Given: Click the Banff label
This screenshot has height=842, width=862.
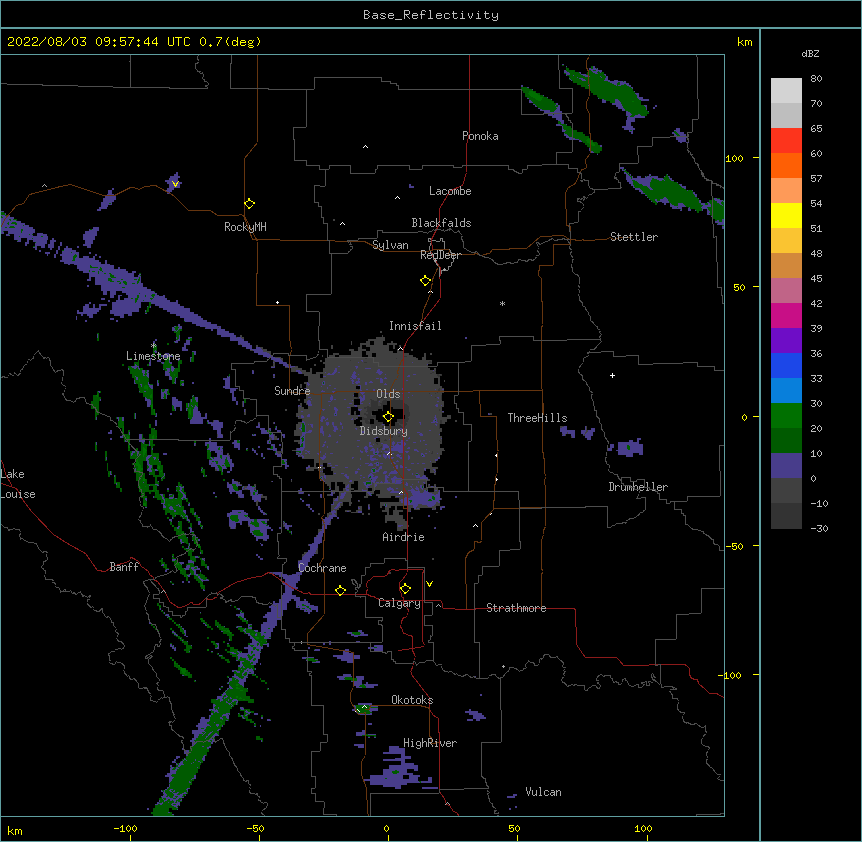Looking at the screenshot, I should [124, 567].
